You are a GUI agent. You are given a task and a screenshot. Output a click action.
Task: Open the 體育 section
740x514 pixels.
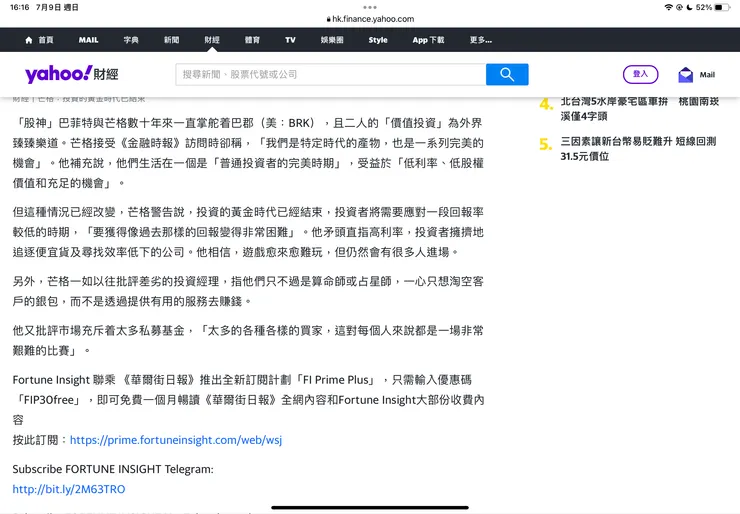click(252, 40)
